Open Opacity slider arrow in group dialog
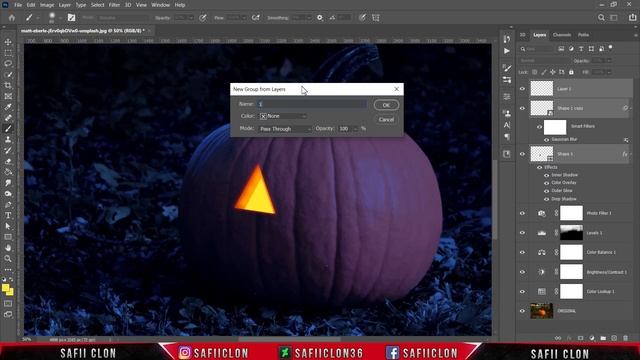Image resolution: width=640 pixels, height=360 pixels. pos(356,129)
